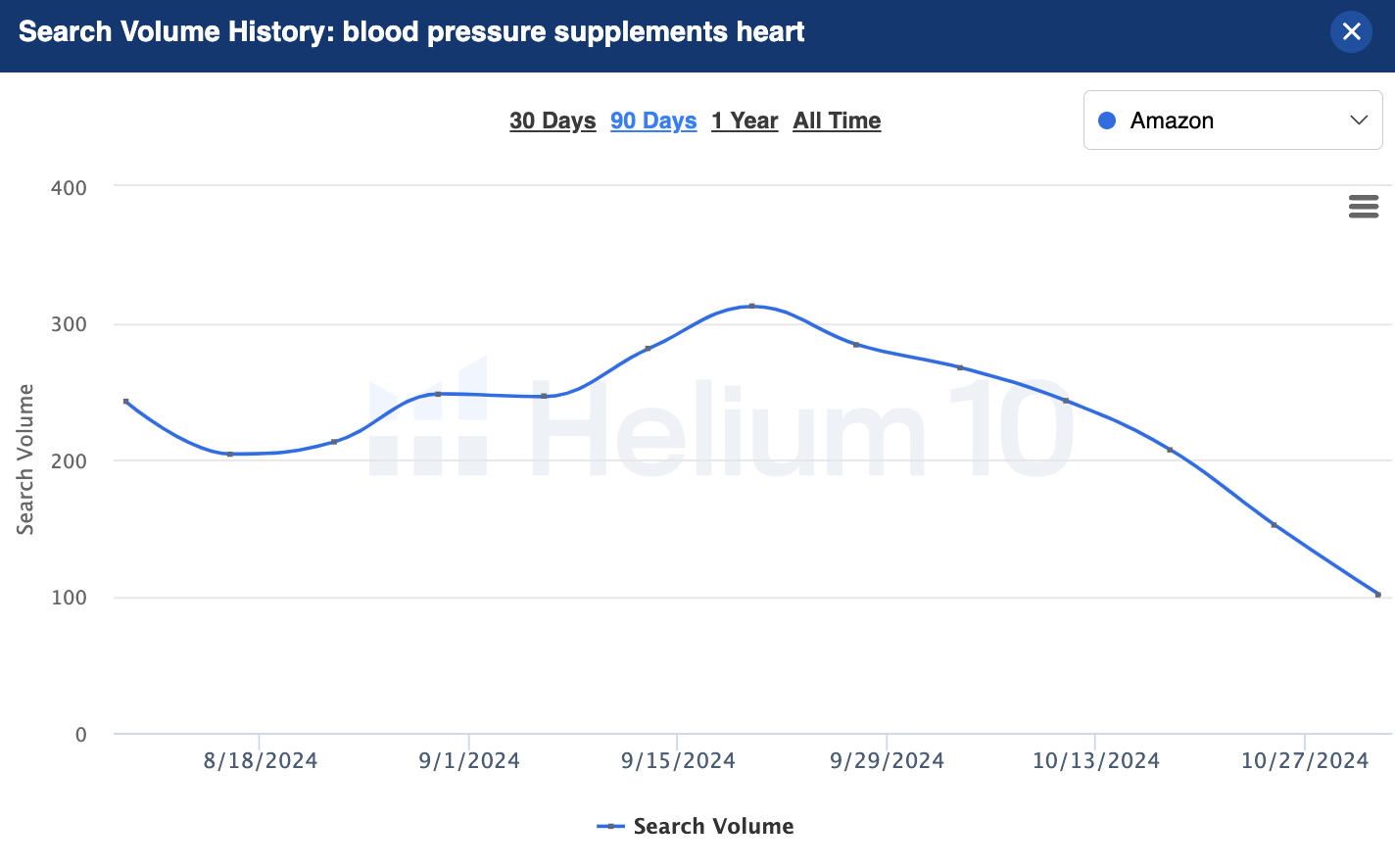Click the 9/15/2024 x-axis label
1395x868 pixels.
pos(678,761)
